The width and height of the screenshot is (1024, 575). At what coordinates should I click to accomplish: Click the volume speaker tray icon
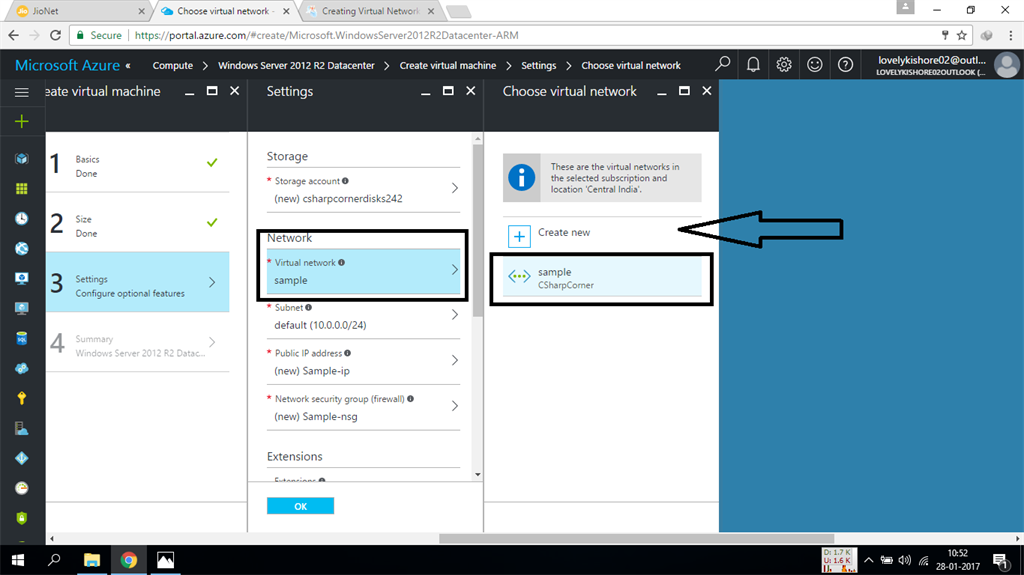point(904,560)
